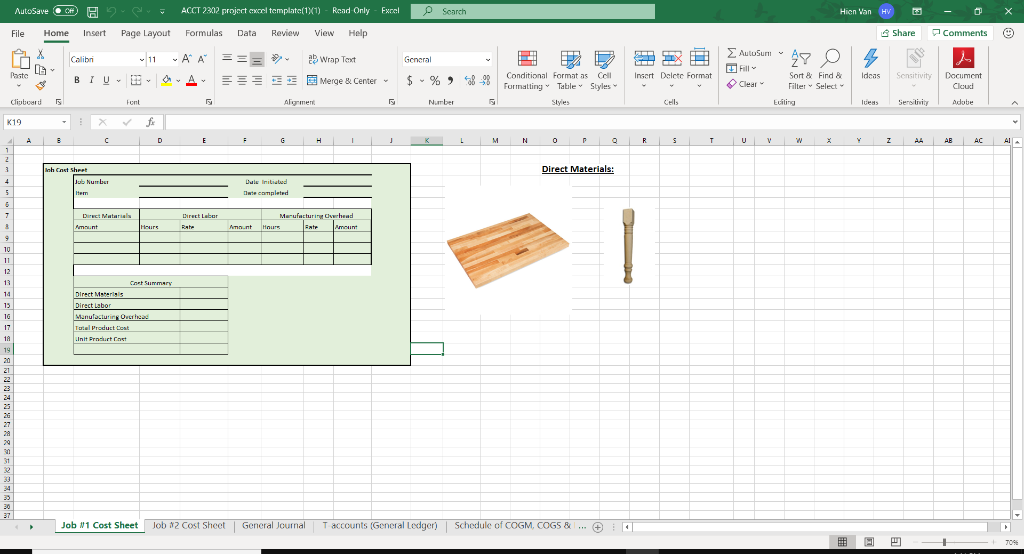Click the Comments button
1024x554 pixels.
coord(959,33)
